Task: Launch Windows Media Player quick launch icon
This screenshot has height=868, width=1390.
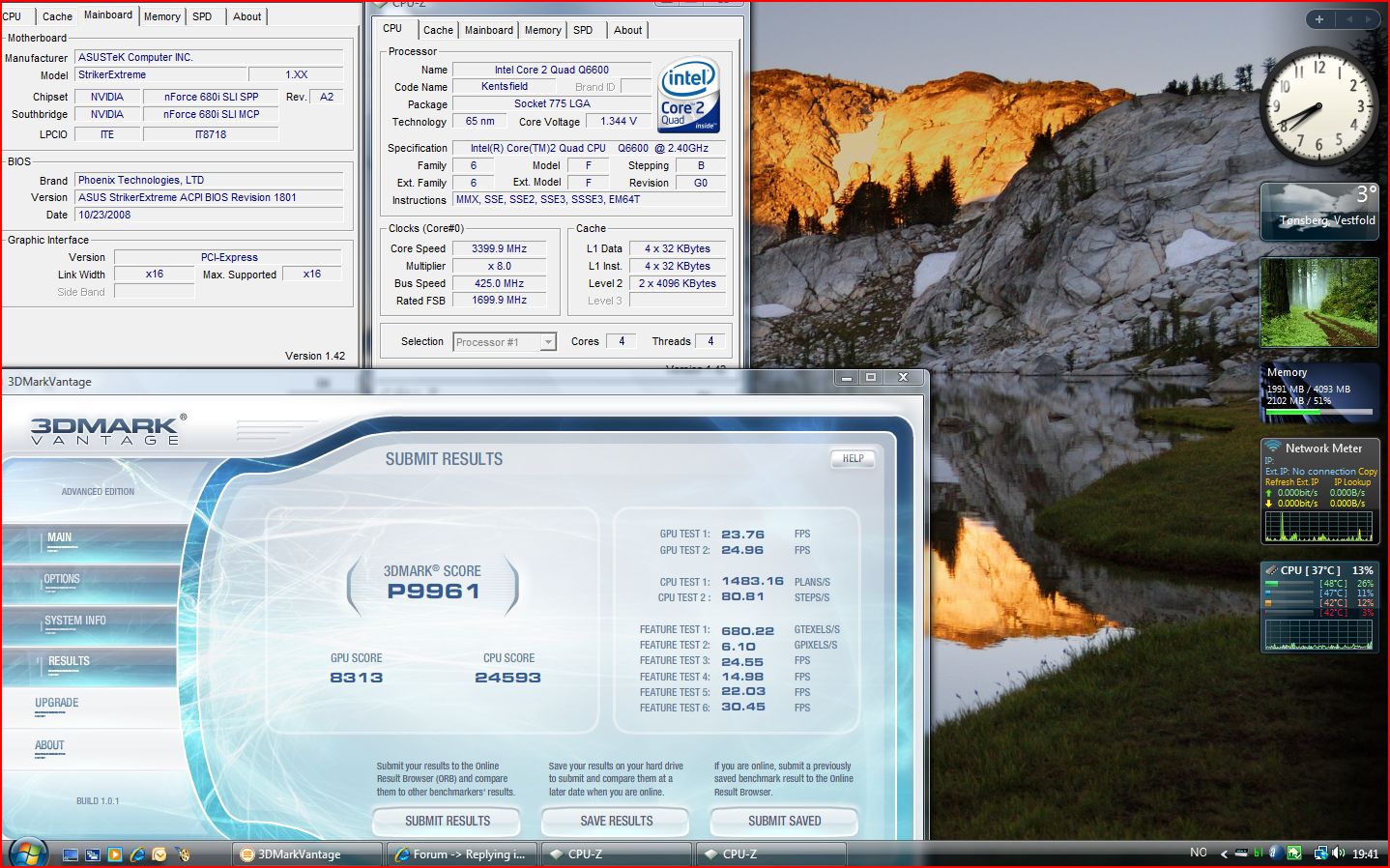Action: 115,854
